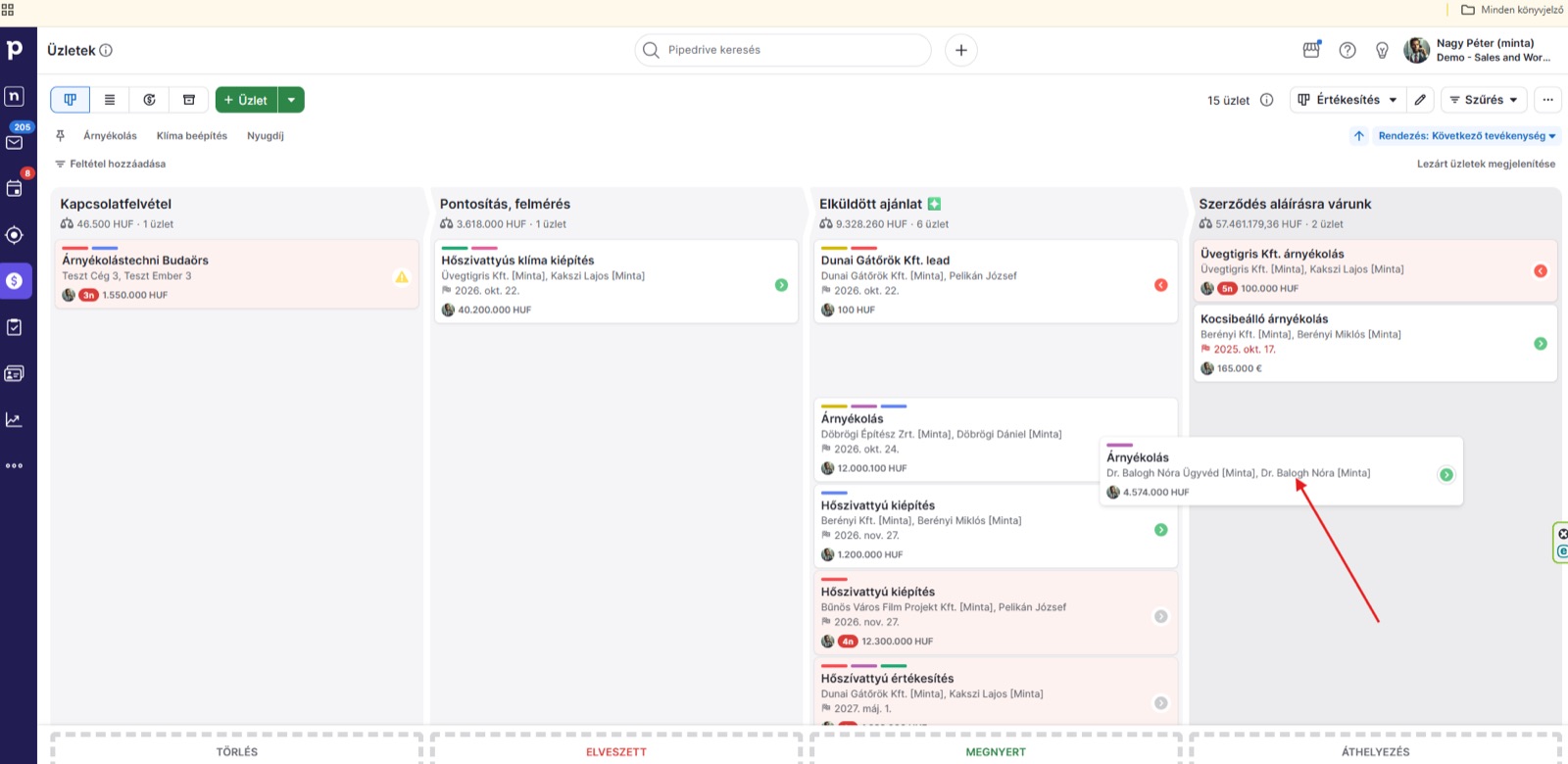Open the leads target sidebar icon
1568x764 pixels.
15,235
